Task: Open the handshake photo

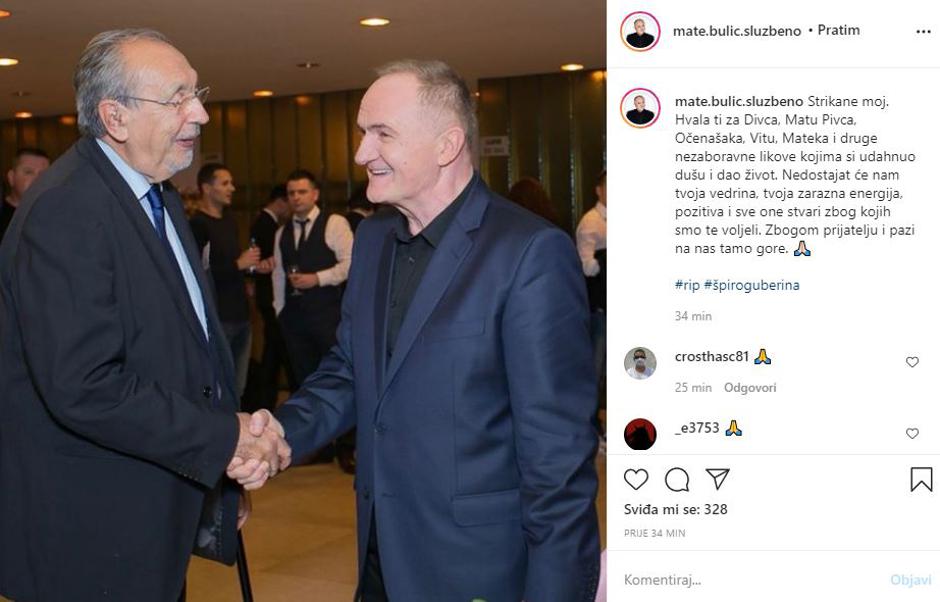Action: (303, 301)
